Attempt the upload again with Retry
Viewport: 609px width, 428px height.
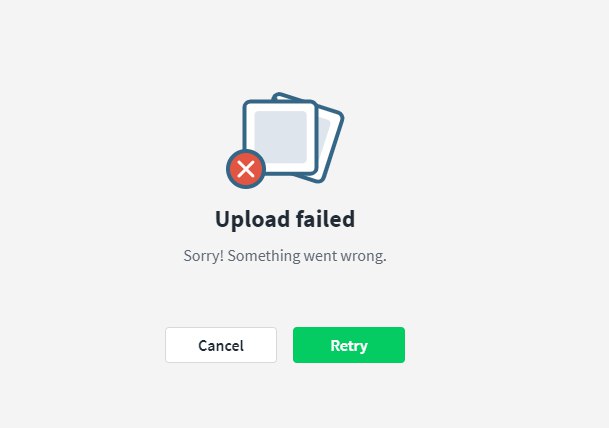tap(349, 345)
